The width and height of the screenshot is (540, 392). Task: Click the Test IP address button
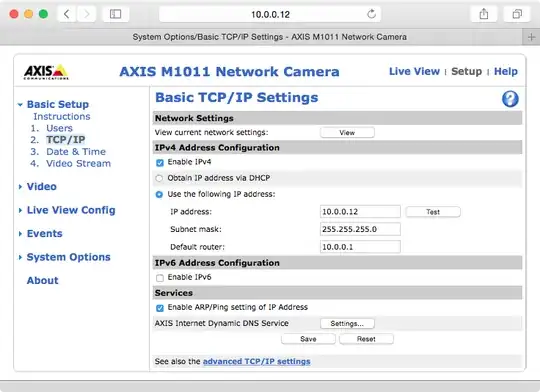(x=433, y=212)
